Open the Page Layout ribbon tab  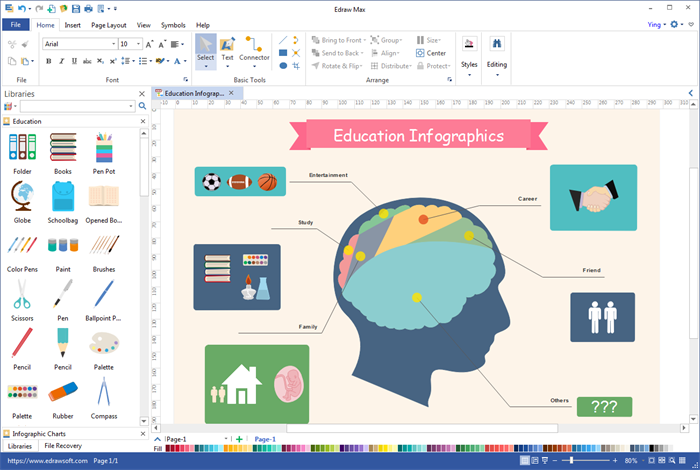[108, 24]
